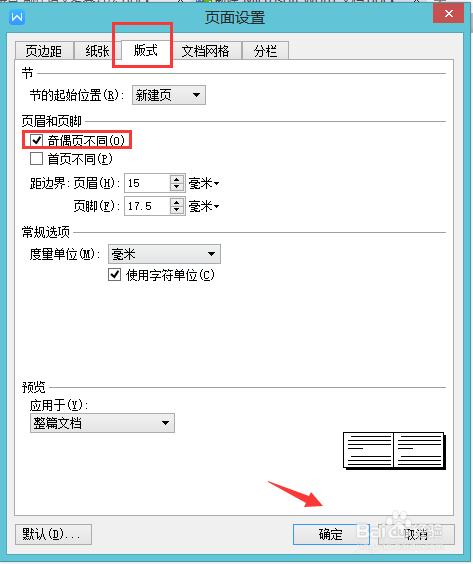Decrease footer distance with down stepper arrow
473x564 pixels.
pyautogui.click(x=176, y=210)
